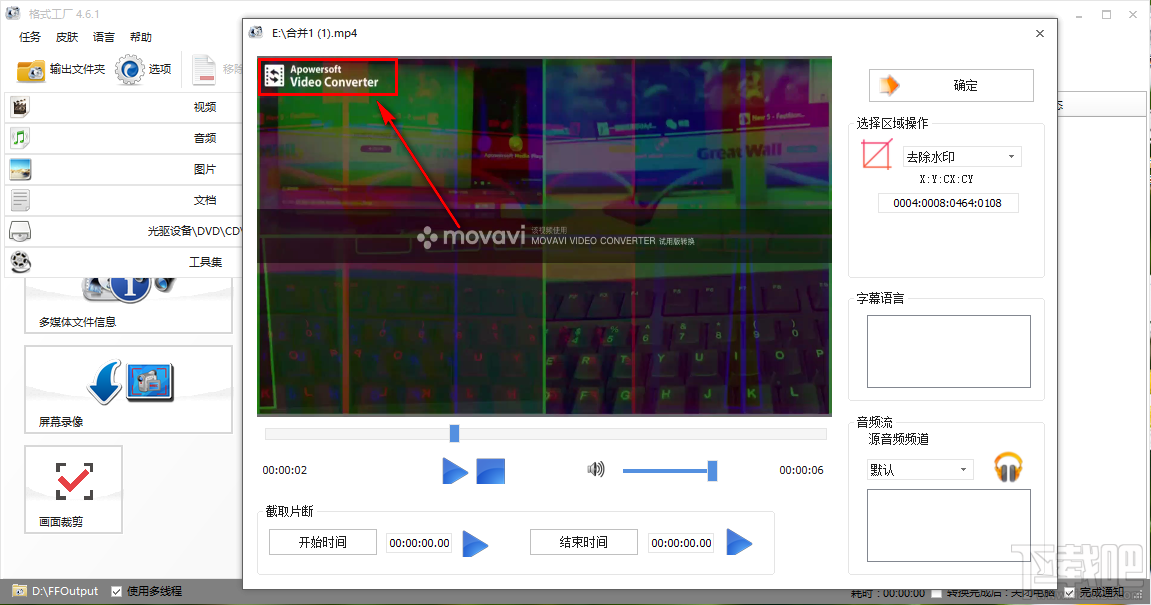Click the Output Folder button label
The width and height of the screenshot is (1151, 605).
click(x=77, y=69)
